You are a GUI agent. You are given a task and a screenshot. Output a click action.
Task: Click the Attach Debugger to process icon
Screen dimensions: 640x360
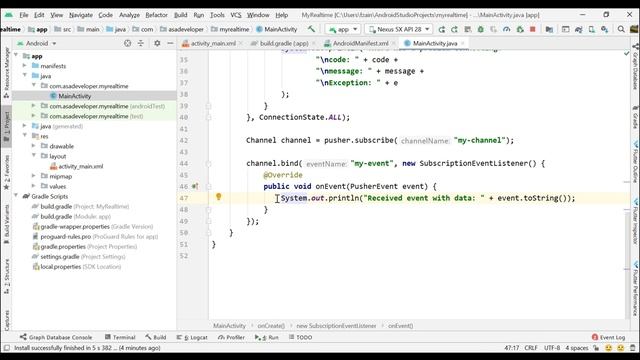click(520, 29)
